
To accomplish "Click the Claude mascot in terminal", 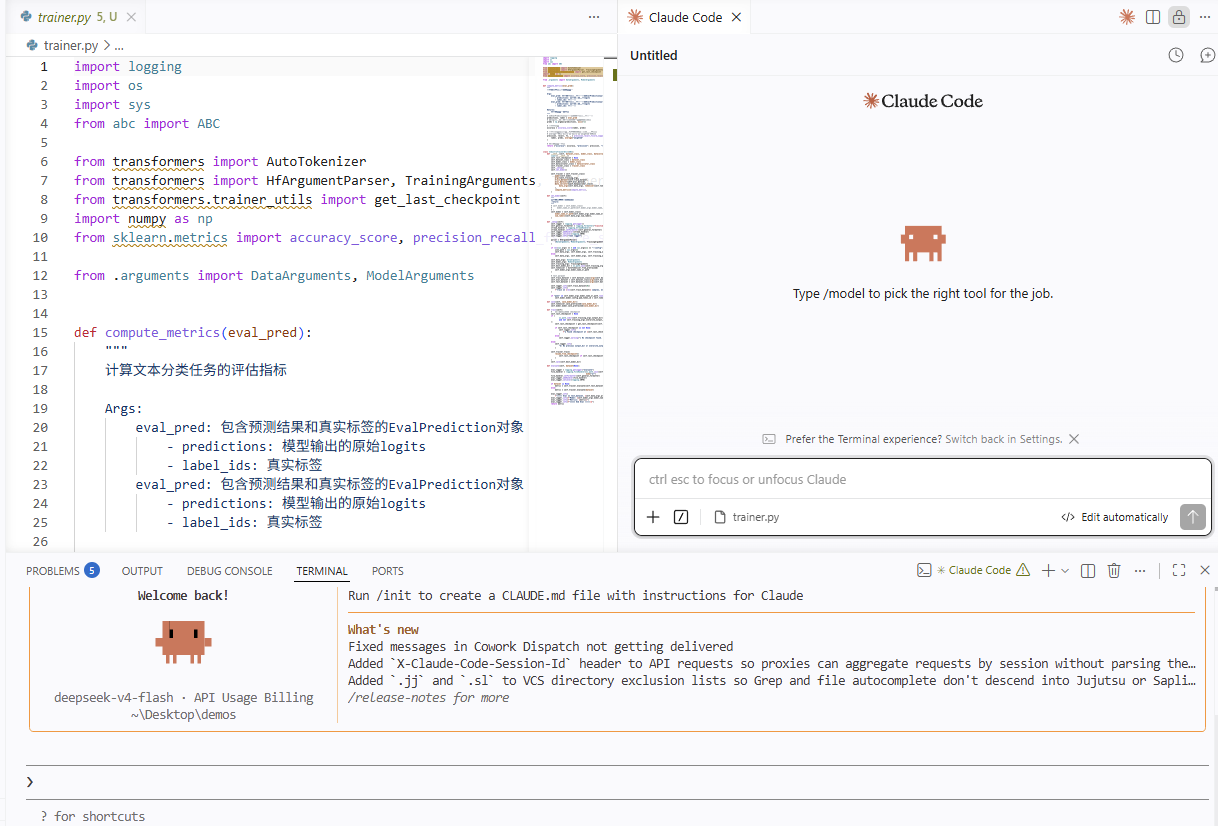I will (x=183, y=642).
